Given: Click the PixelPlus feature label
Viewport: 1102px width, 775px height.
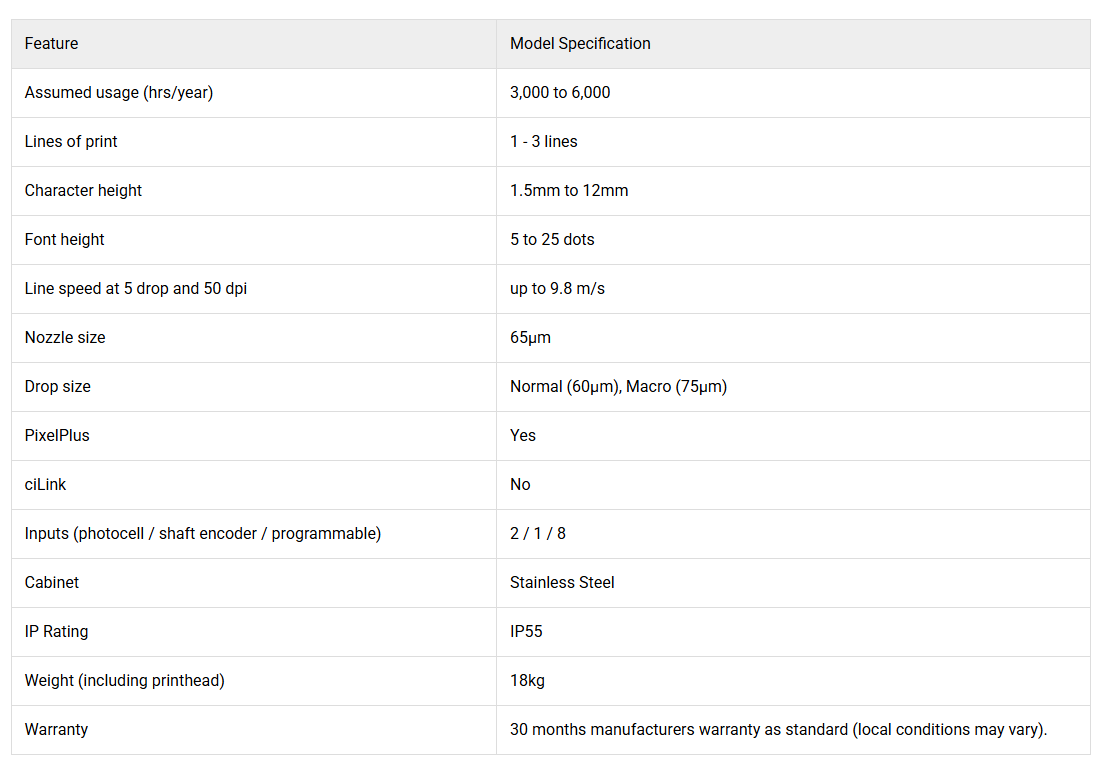Looking at the screenshot, I should pos(57,436).
